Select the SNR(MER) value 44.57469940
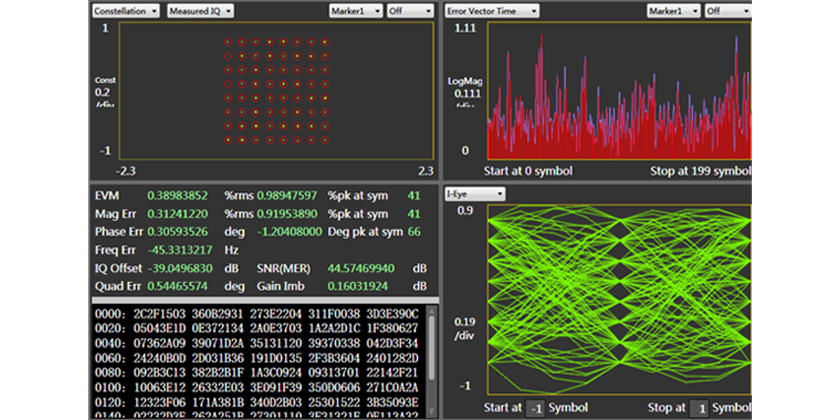 tap(363, 268)
